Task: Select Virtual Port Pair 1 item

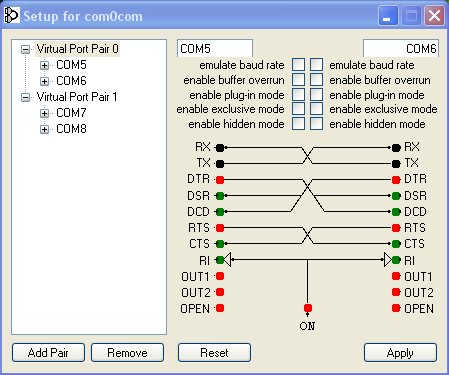Action: pyautogui.click(x=77, y=97)
